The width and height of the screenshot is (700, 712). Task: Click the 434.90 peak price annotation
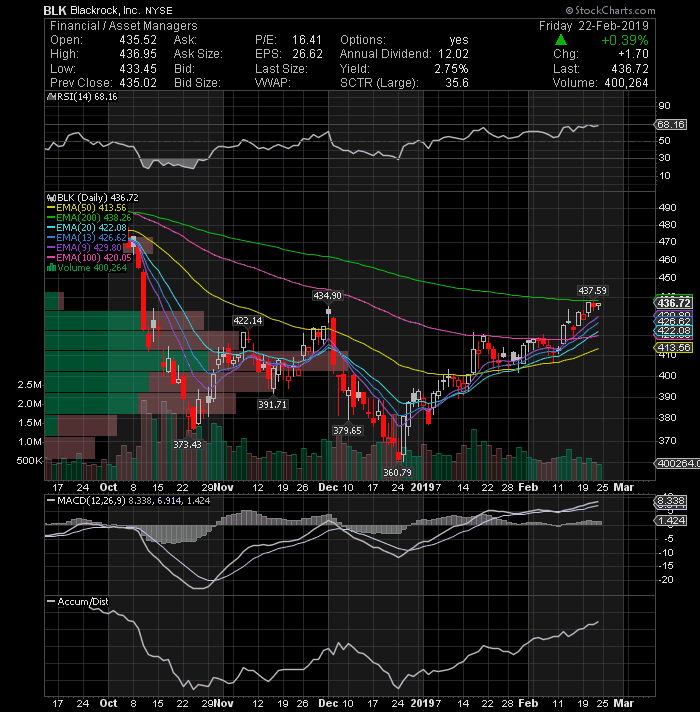(x=327, y=296)
